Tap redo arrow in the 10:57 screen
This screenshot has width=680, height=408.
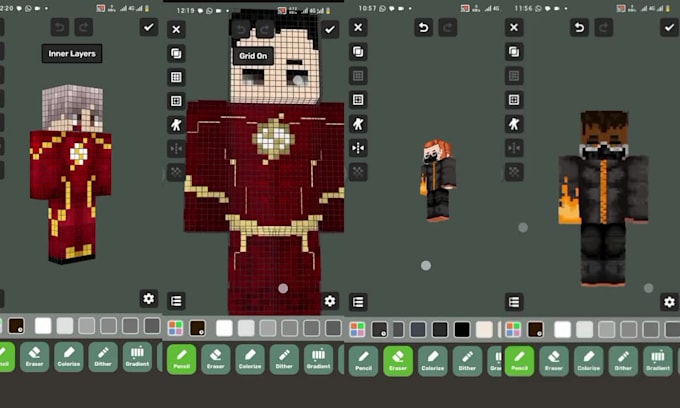(448, 28)
